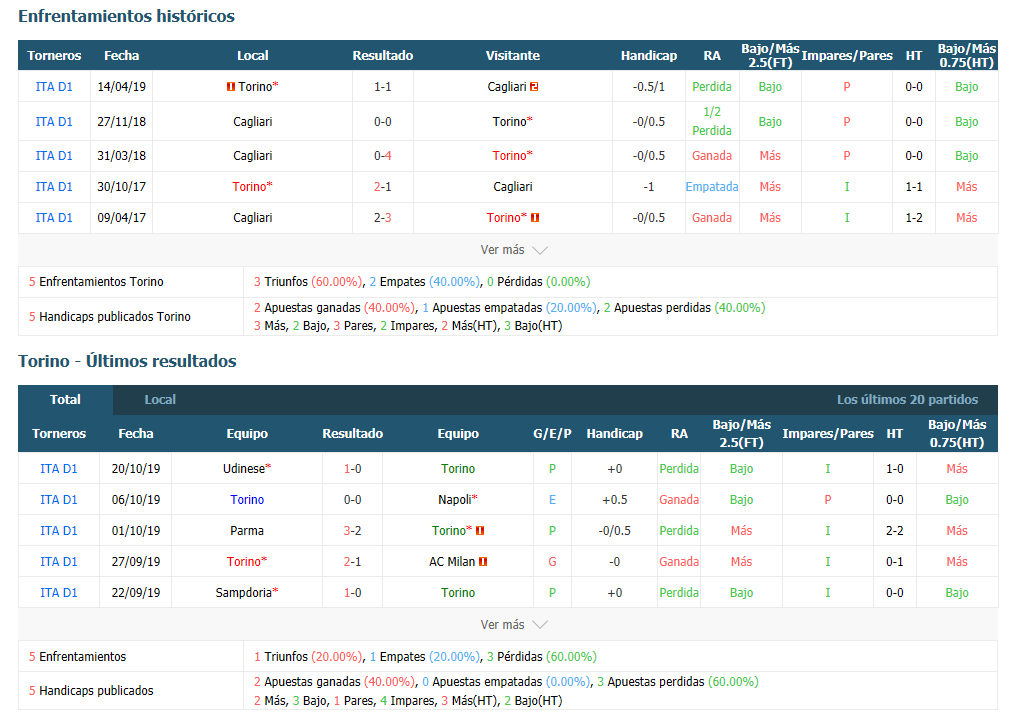Click the Torino - Últimos resultados heading

128,361
